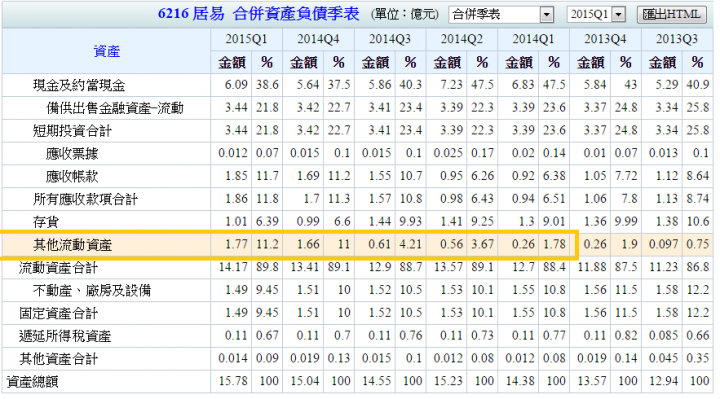Click the 流動資產合計 row label
The width and height of the screenshot is (720, 399).
58,268
